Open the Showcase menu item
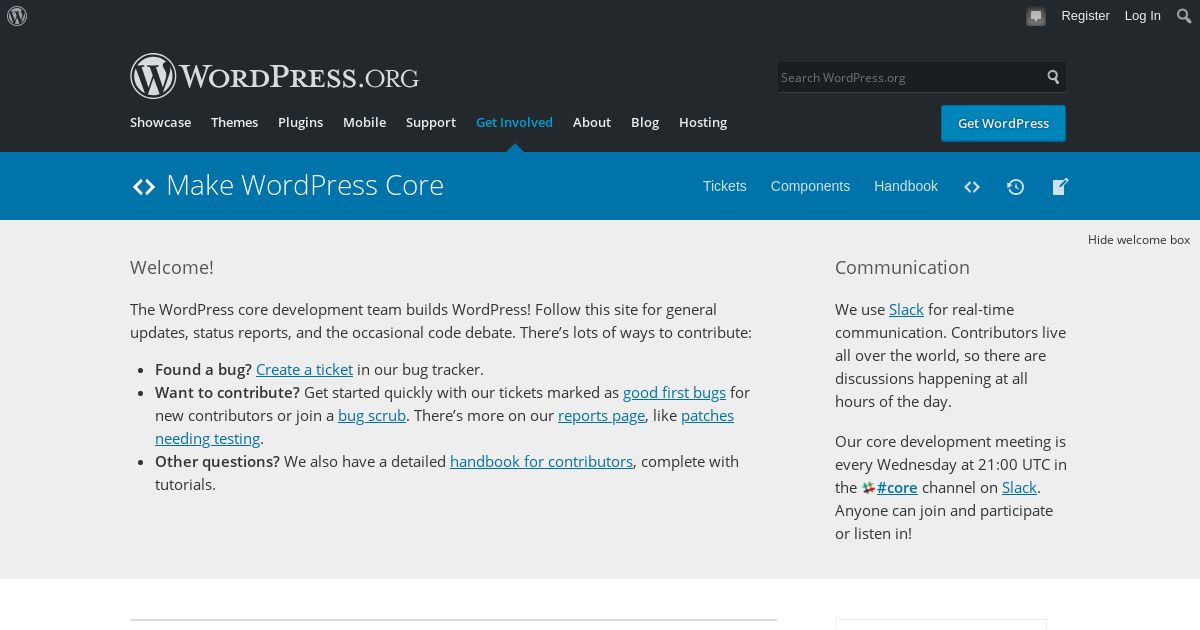The width and height of the screenshot is (1200, 630). [x=160, y=122]
